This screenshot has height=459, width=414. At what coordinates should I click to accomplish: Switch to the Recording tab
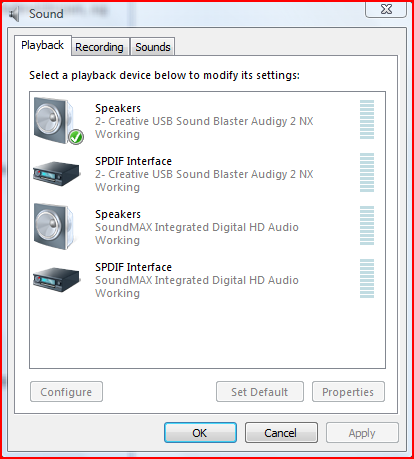(99, 47)
